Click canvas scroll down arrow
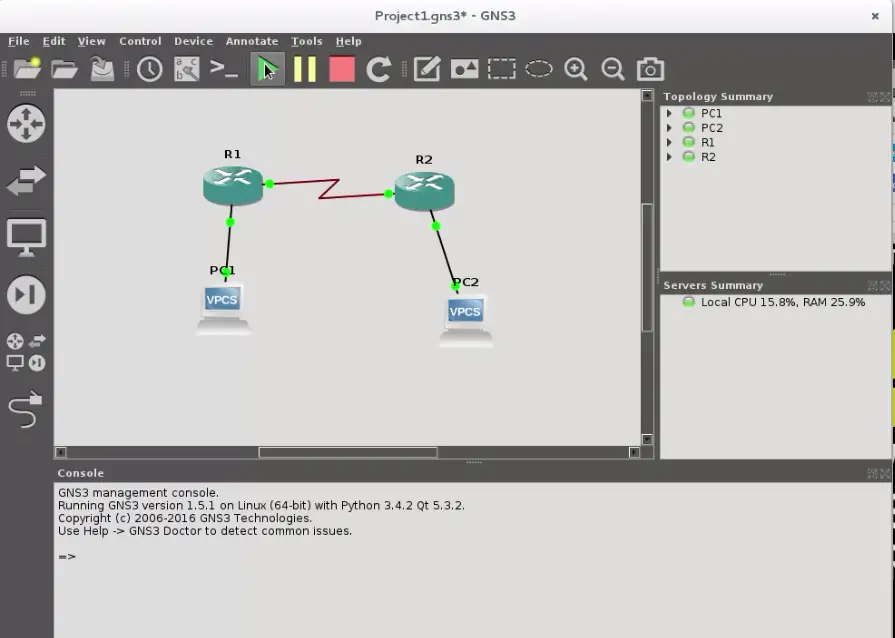895x638 pixels. (x=647, y=439)
